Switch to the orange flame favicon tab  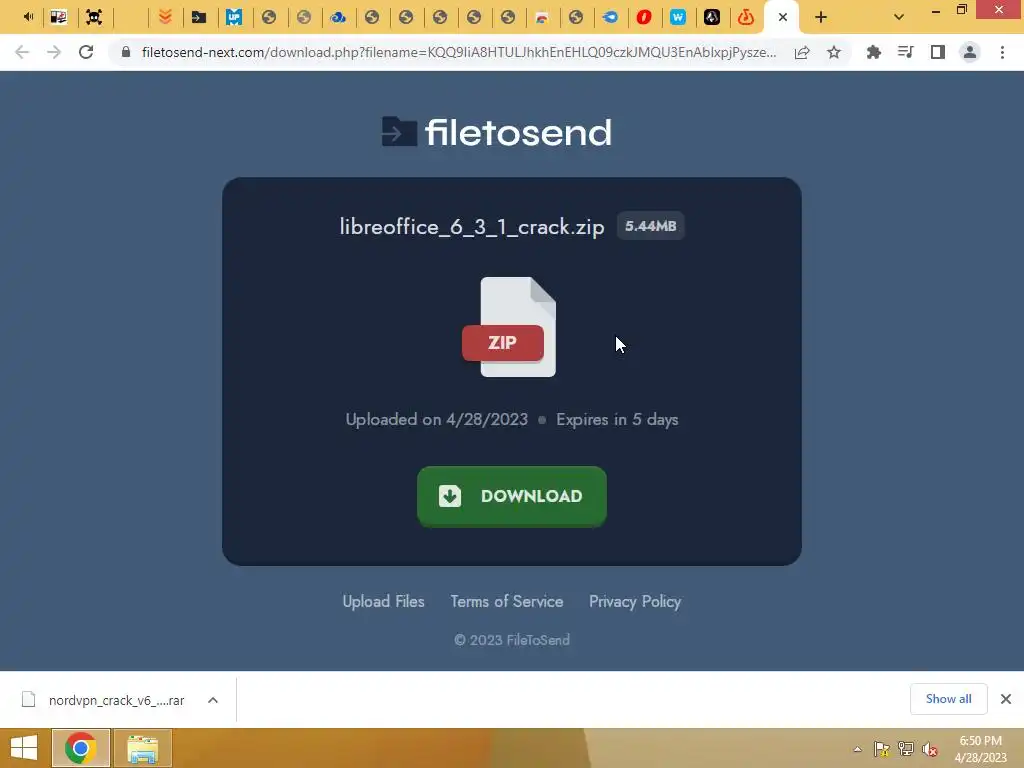(x=746, y=18)
